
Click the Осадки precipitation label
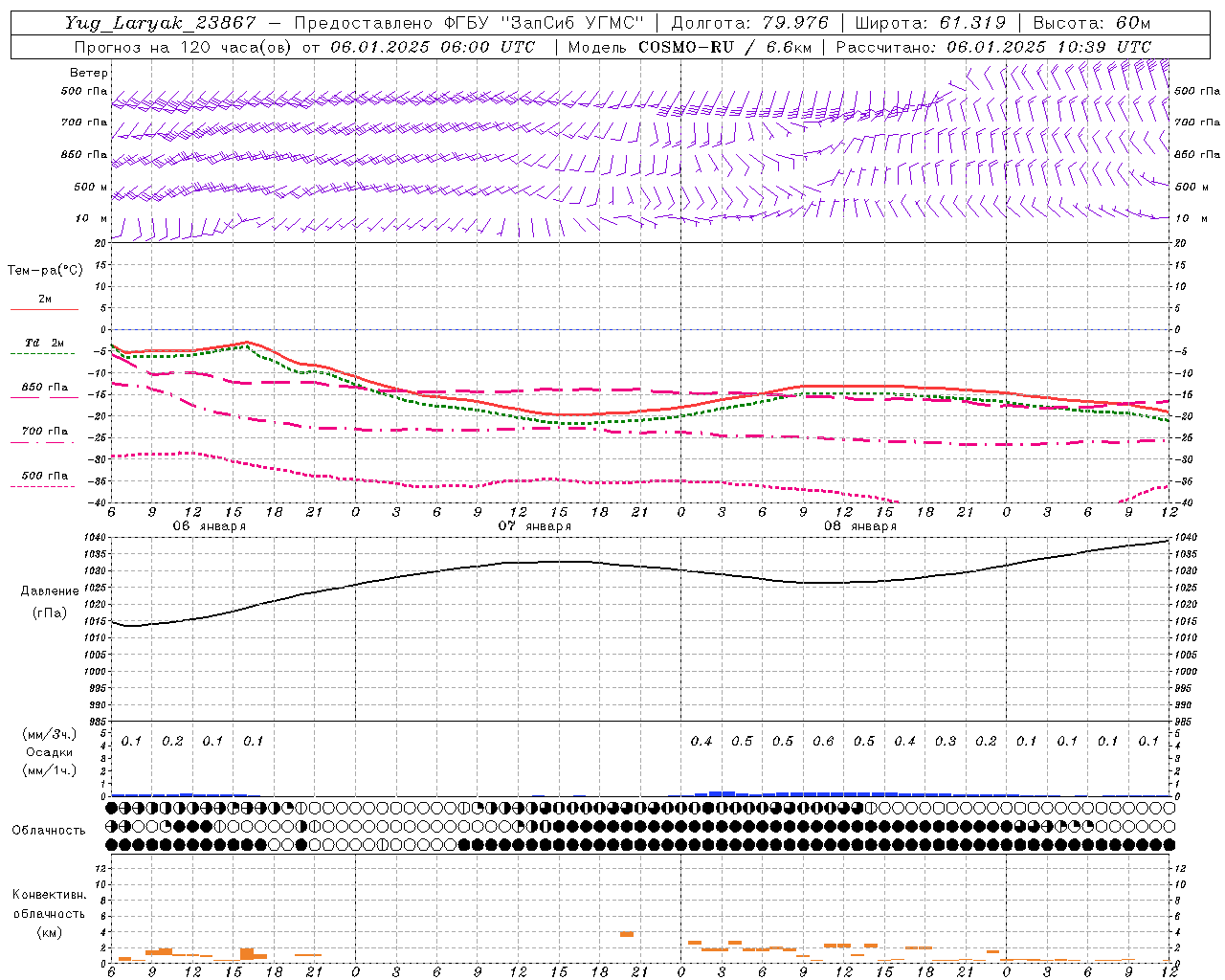(50, 752)
